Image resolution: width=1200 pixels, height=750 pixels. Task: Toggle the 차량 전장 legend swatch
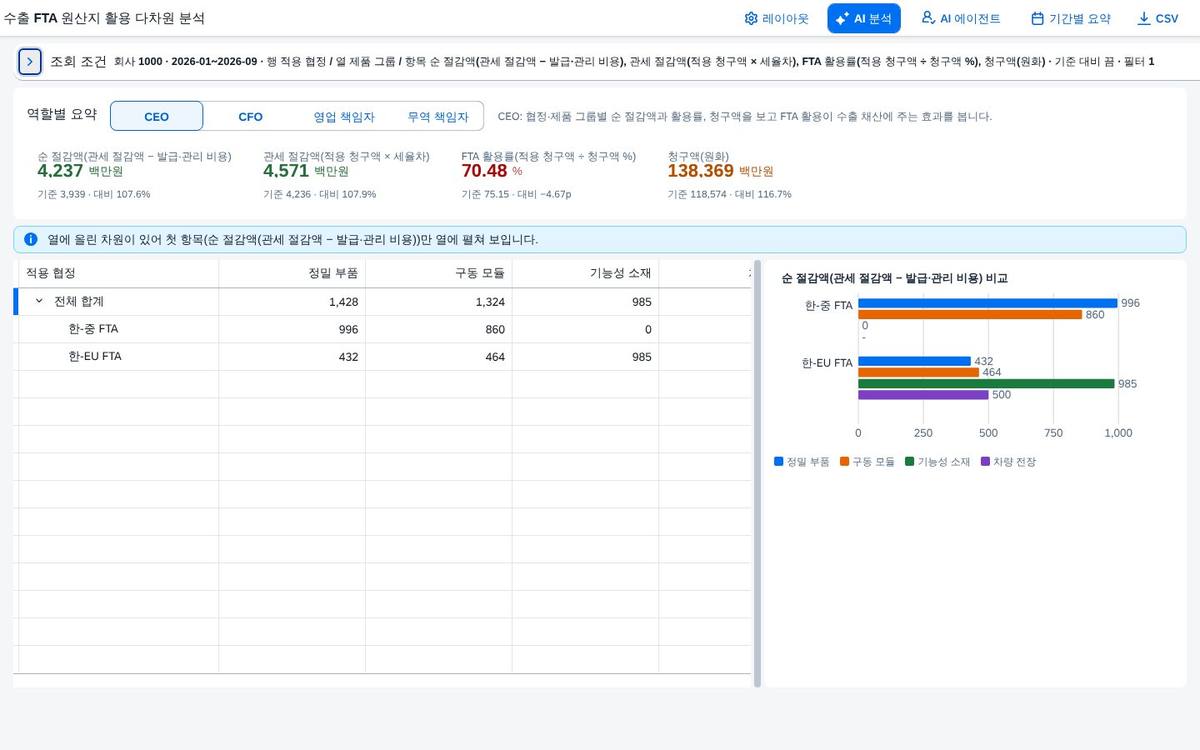pyautogui.click(x=986, y=462)
